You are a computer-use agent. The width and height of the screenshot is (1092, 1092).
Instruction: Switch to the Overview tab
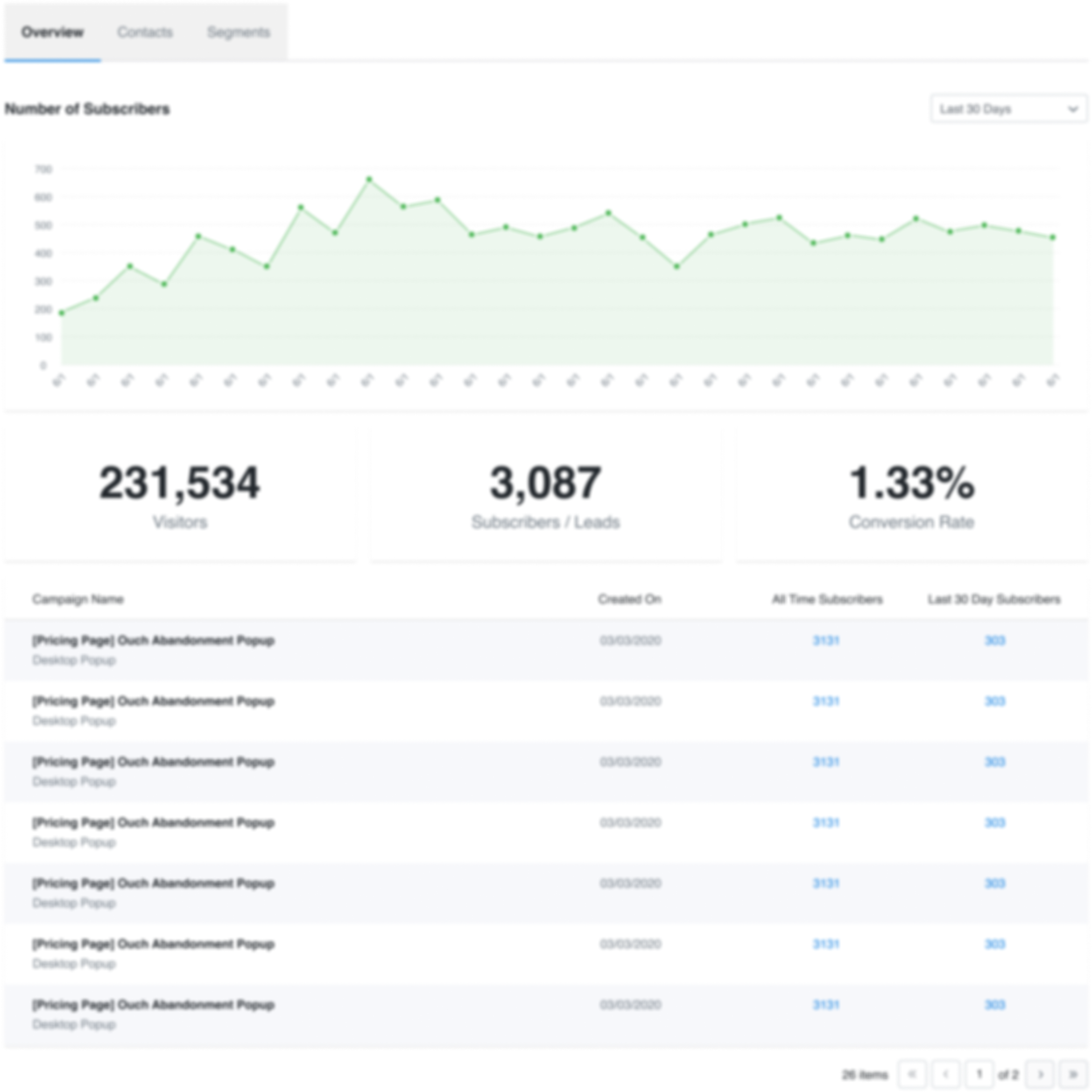[x=53, y=32]
